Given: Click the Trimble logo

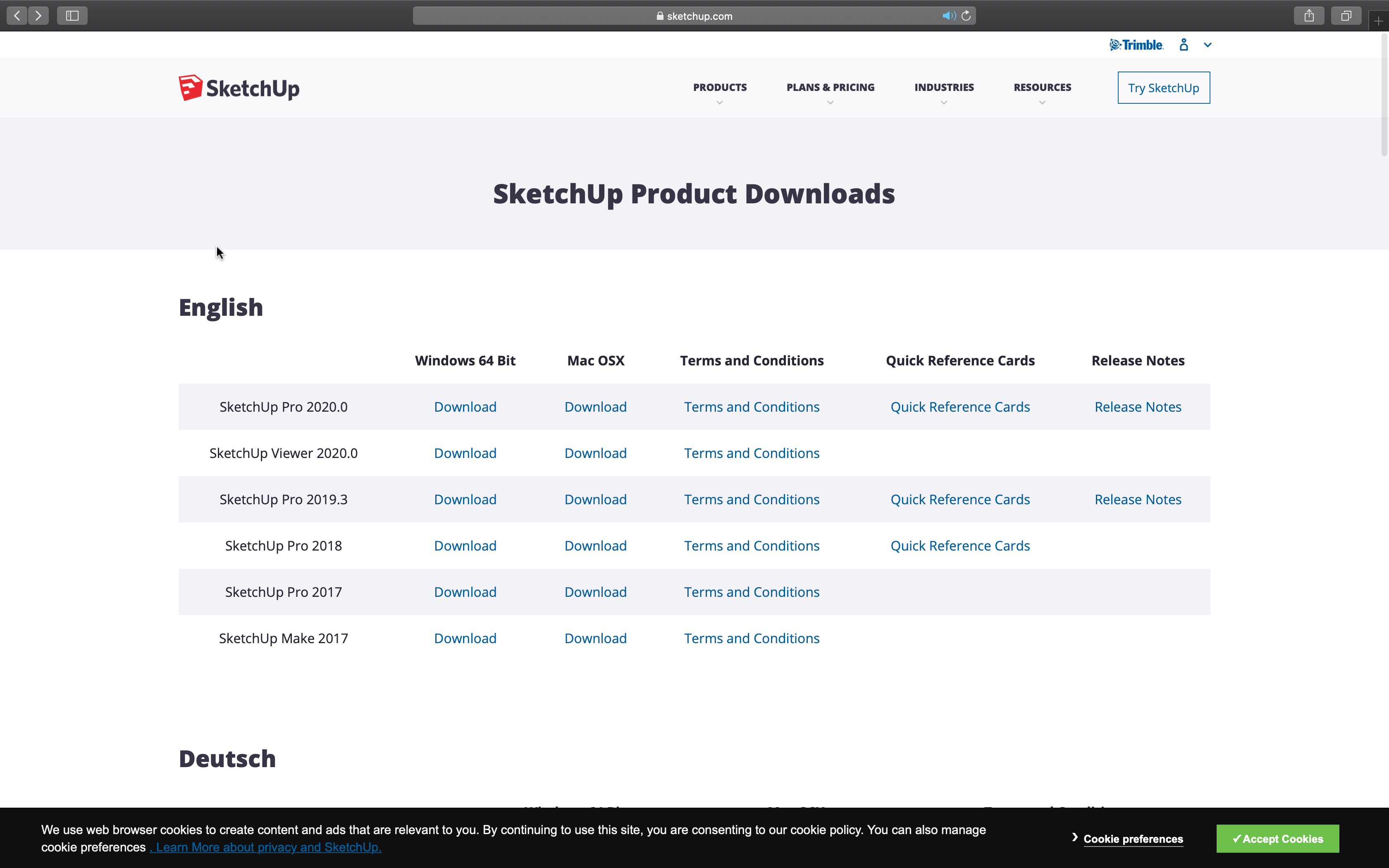Looking at the screenshot, I should tap(1136, 45).
